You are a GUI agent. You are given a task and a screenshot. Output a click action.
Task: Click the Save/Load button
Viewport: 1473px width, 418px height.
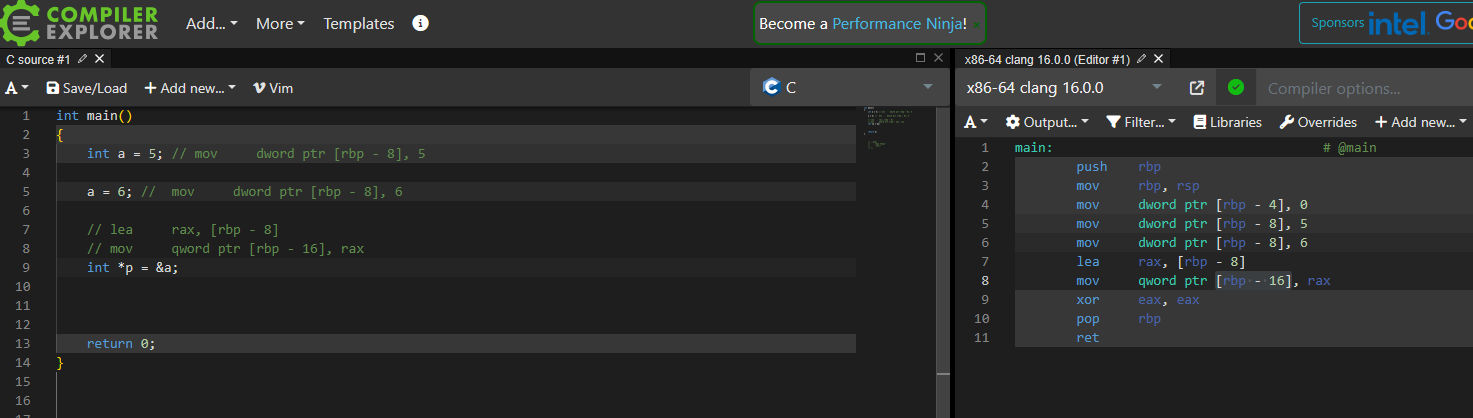87,88
